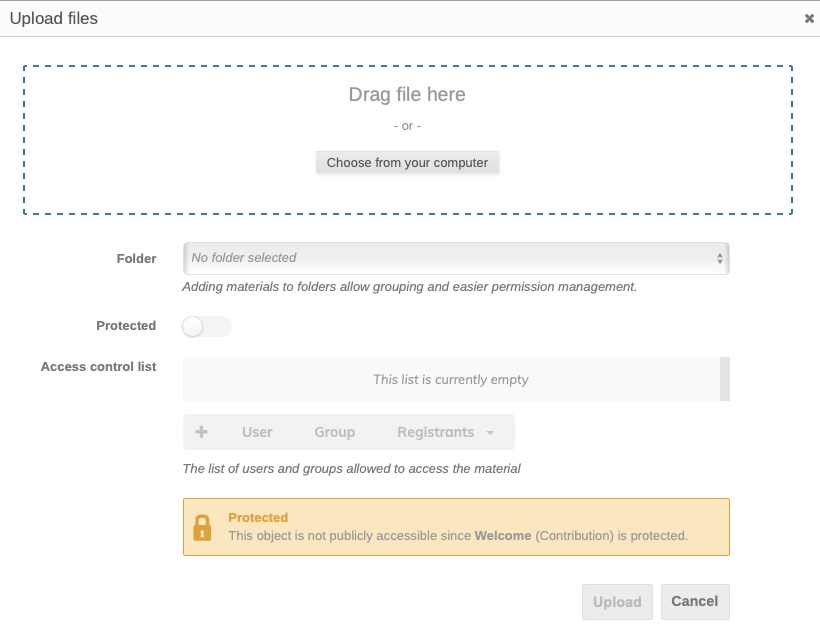The image size is (820, 640).
Task: Click the access control list scrollbar
Action: coord(725,379)
